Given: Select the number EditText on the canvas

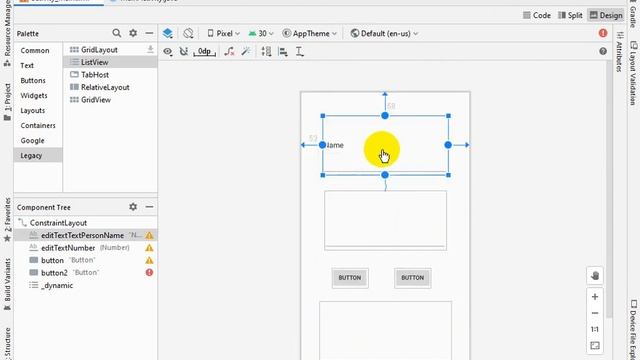Looking at the screenshot, I should coord(385,220).
